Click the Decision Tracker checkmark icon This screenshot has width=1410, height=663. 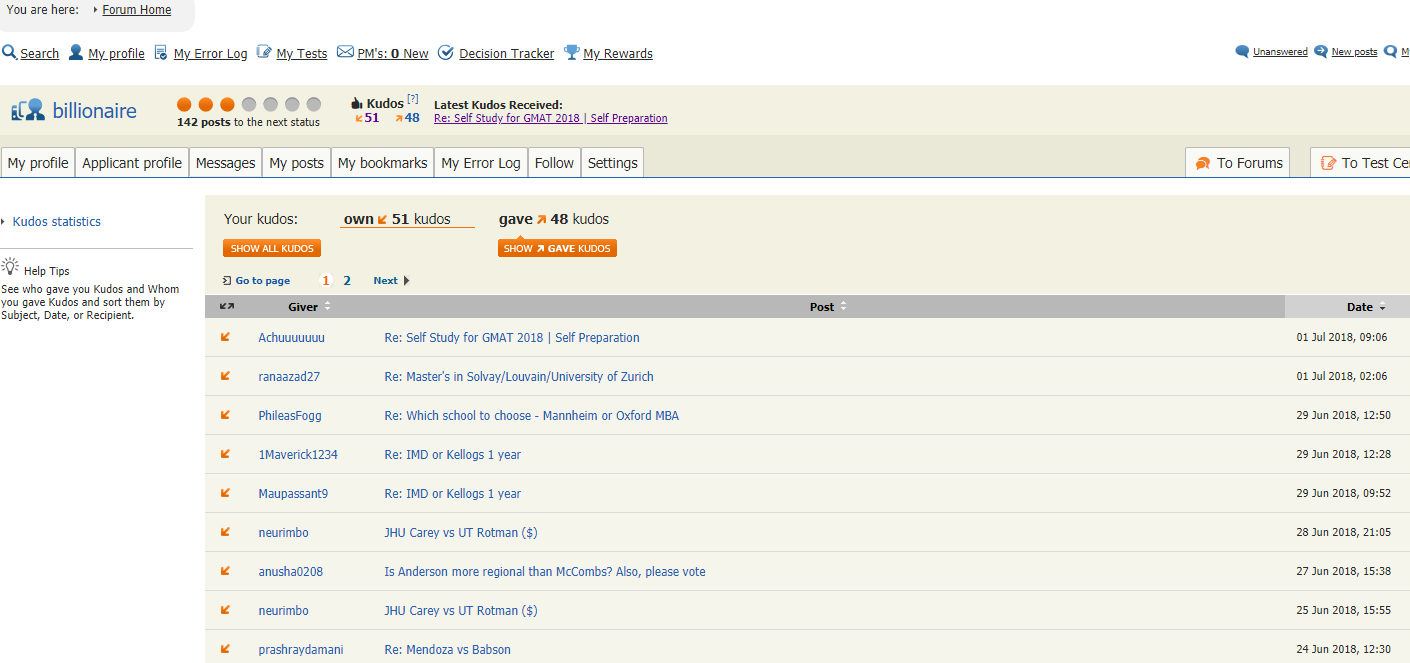[x=446, y=53]
